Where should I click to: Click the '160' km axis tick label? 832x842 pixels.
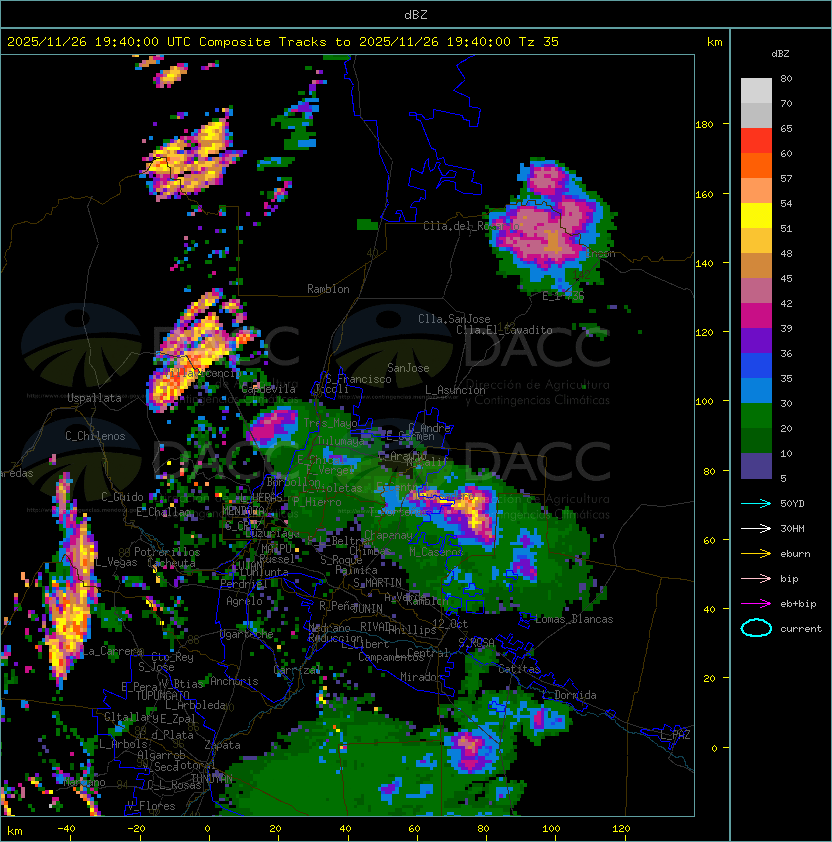point(704,194)
